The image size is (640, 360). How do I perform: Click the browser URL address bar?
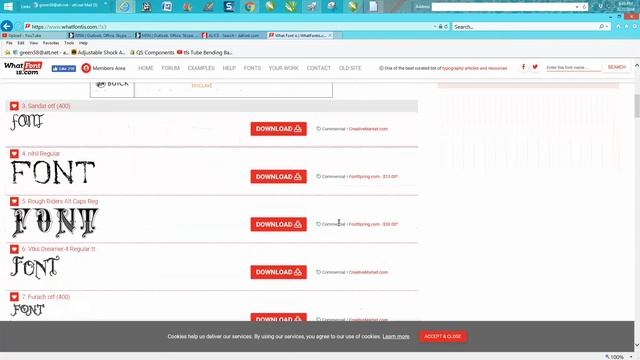coord(229,27)
